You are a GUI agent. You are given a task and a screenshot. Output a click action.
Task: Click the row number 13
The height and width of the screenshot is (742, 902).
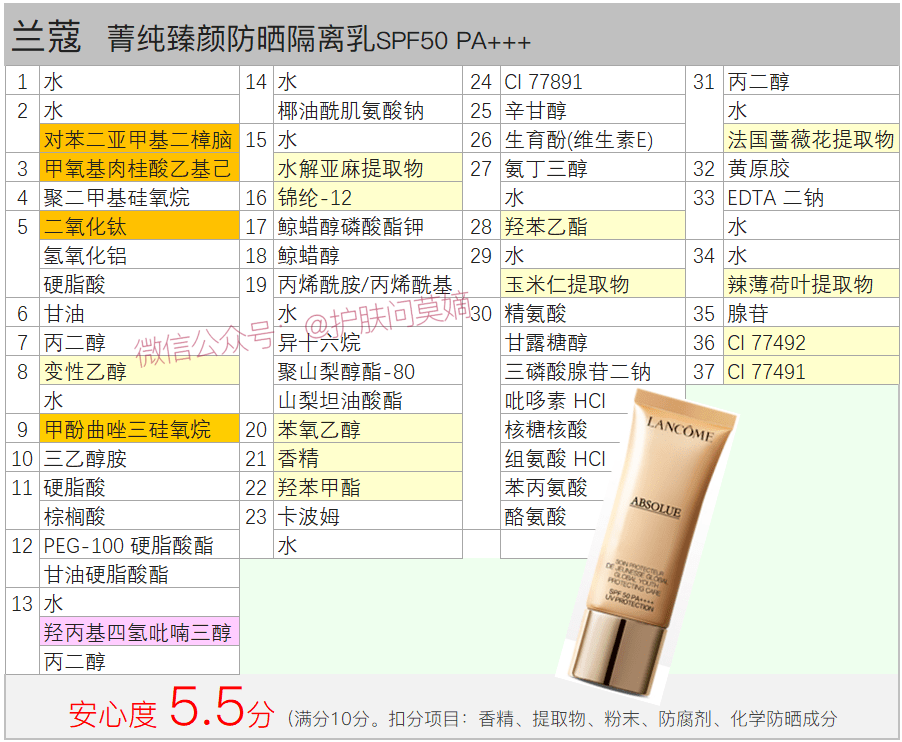point(22,603)
